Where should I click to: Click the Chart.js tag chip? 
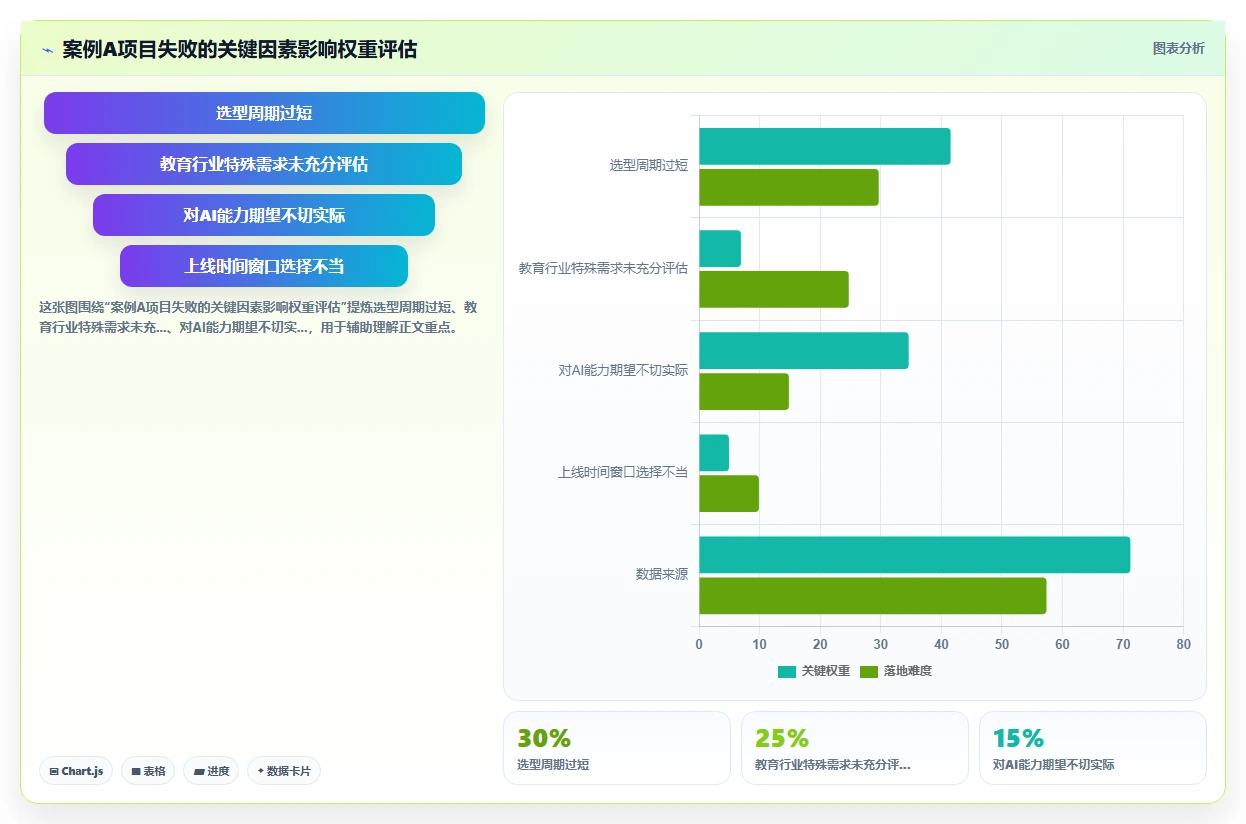click(76, 771)
